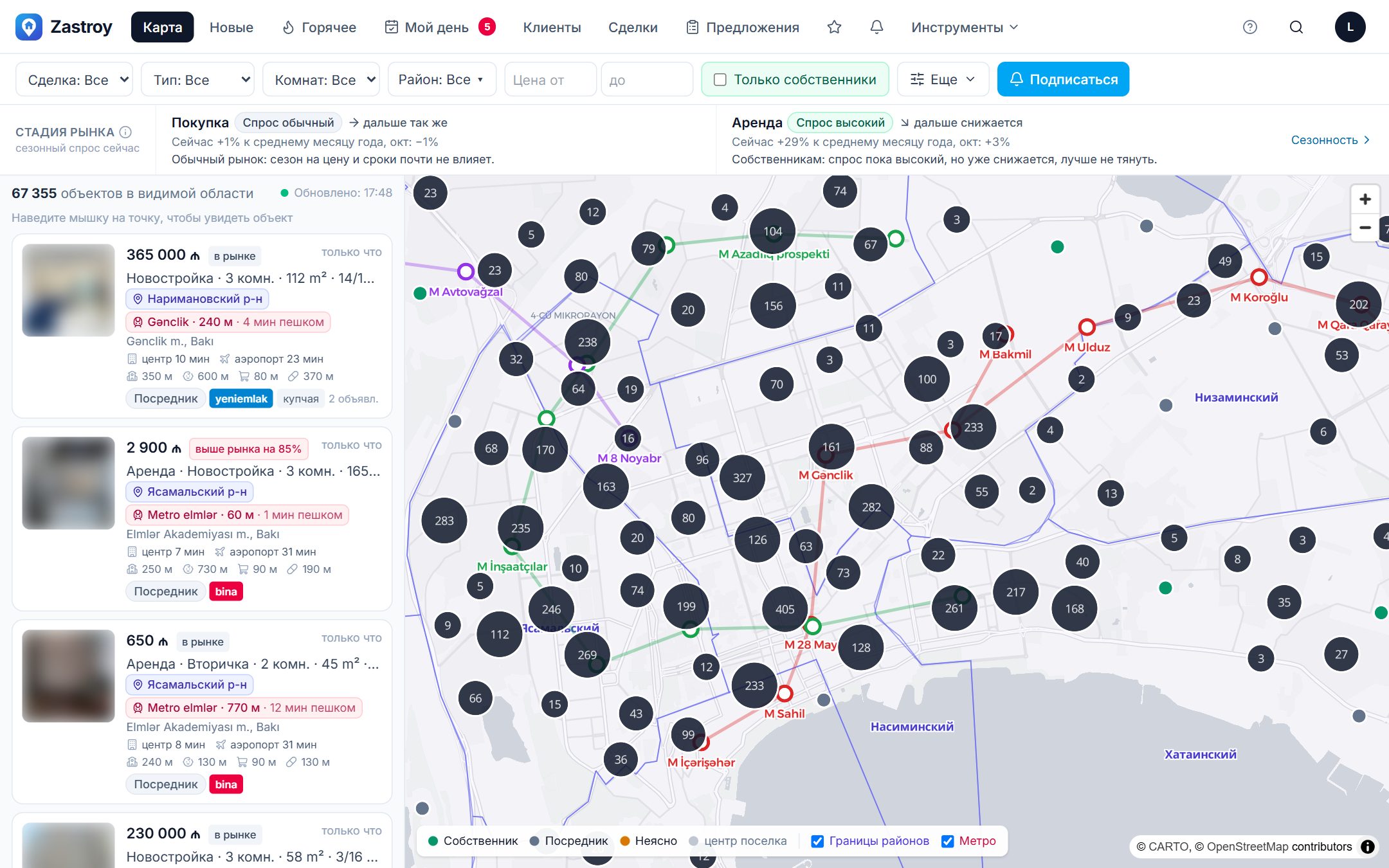The image size is (1389, 868).
Task: Open the Сделка: Все dropdown
Action: tap(75, 80)
